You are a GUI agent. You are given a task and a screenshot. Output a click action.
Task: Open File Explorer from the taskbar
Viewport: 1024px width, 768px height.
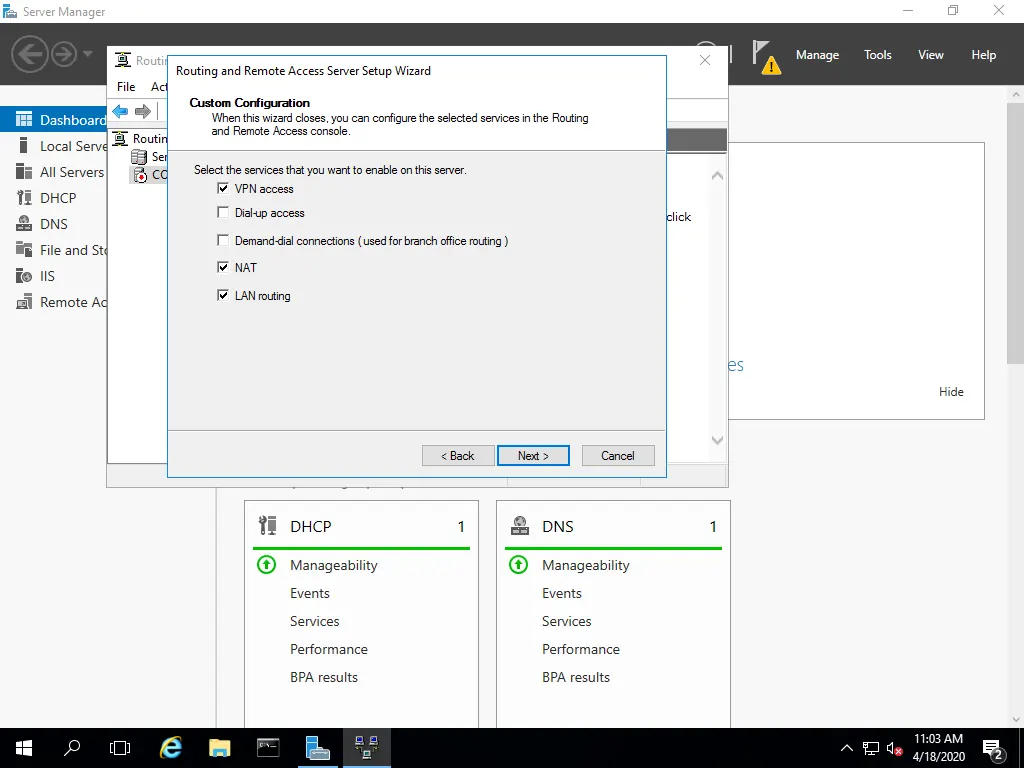[x=219, y=748]
